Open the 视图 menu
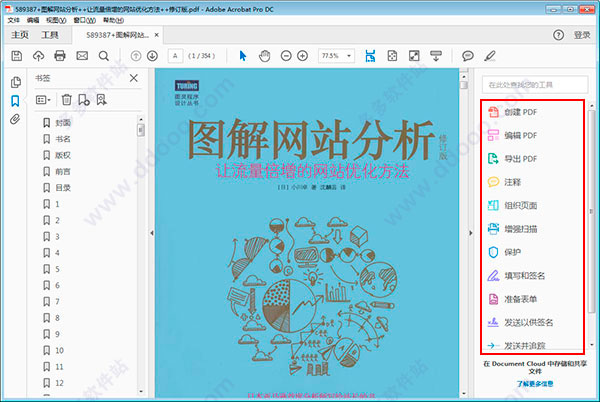Viewport: 600px width, 402px height. pos(56,20)
